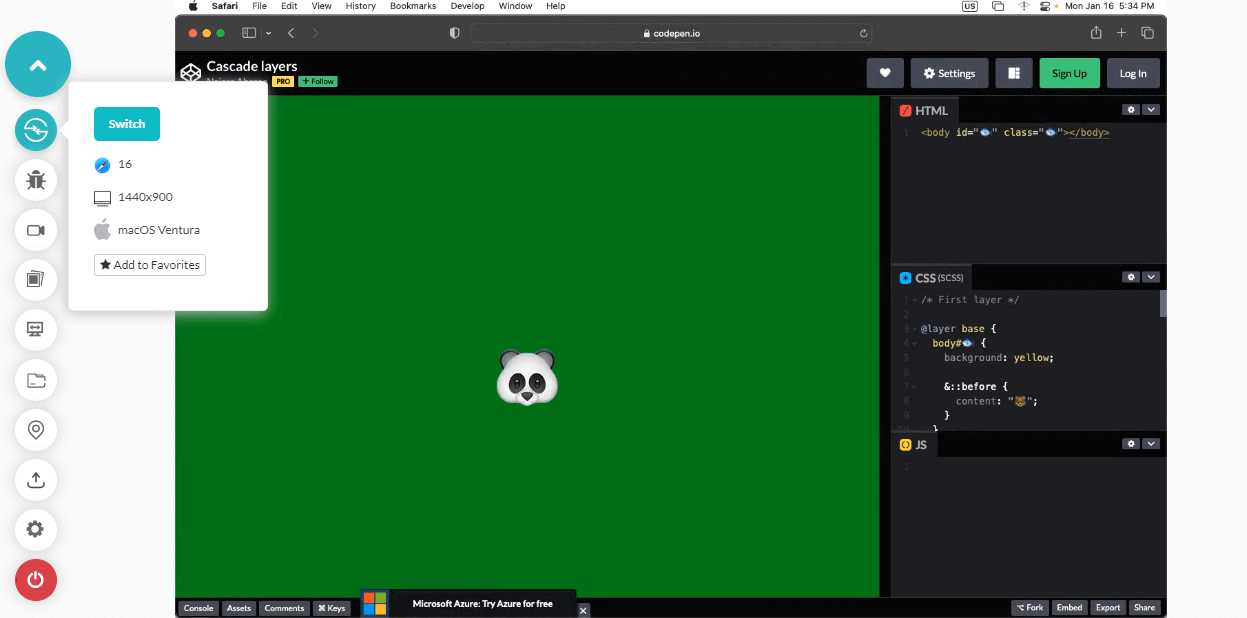Click the change resolution monitor icon
The width and height of the screenshot is (1247, 618).
point(36,328)
